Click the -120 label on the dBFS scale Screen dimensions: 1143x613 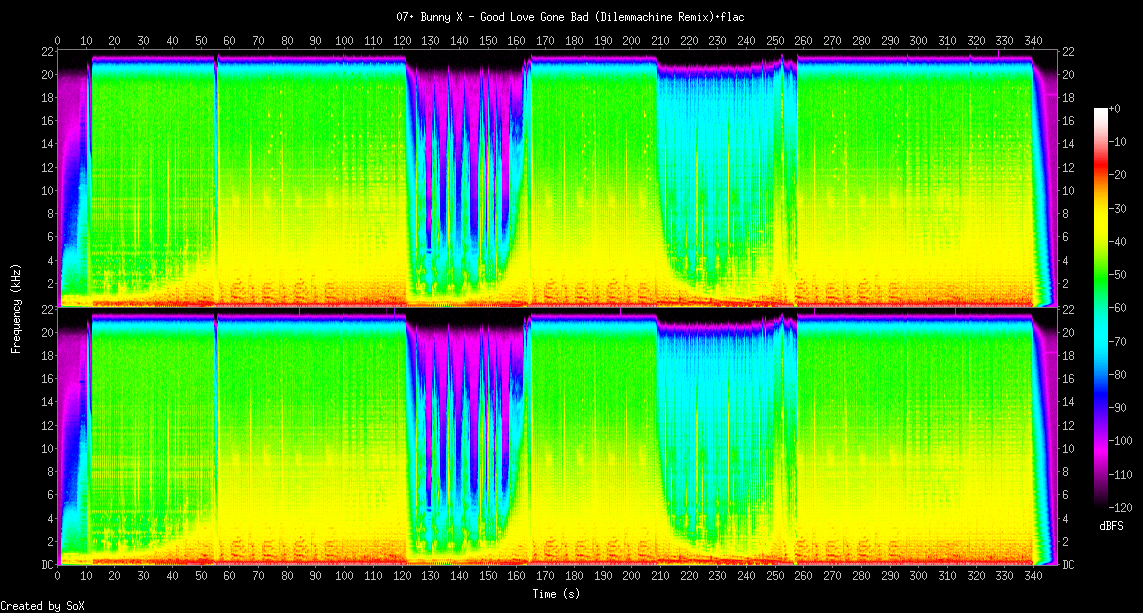(x=1122, y=507)
